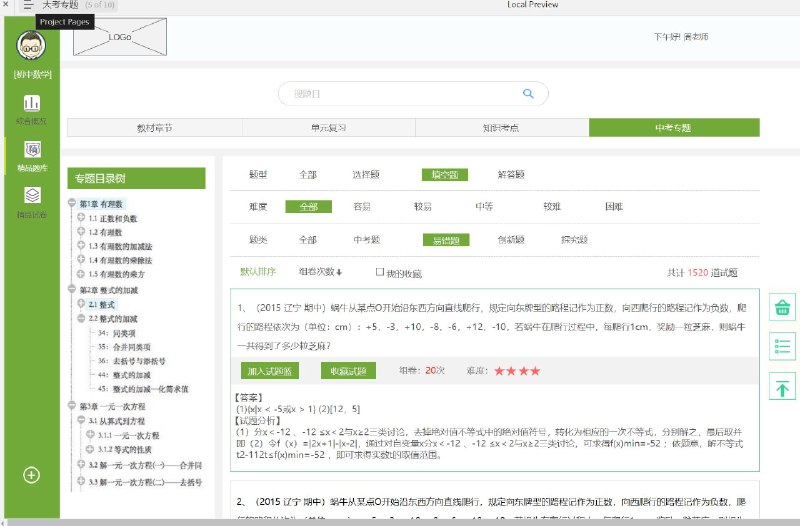Viewport: 800px width, 526px height.
Task: Switch to 单元复习 tab
Action: tap(329, 128)
